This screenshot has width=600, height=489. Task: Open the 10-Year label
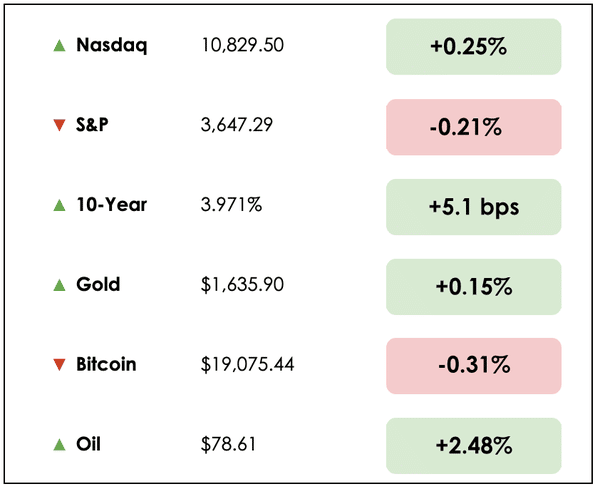click(112, 205)
